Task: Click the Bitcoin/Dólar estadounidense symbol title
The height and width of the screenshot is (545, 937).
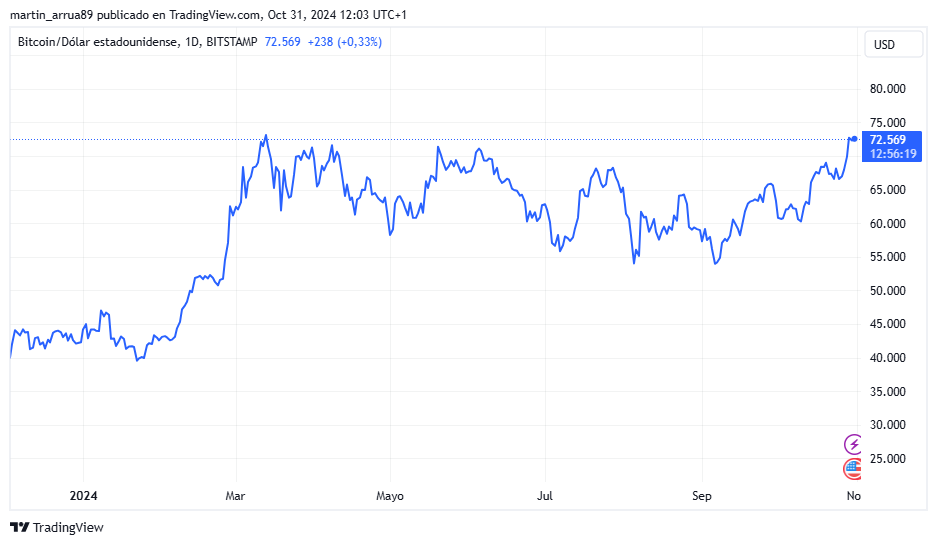Action: (x=97, y=42)
